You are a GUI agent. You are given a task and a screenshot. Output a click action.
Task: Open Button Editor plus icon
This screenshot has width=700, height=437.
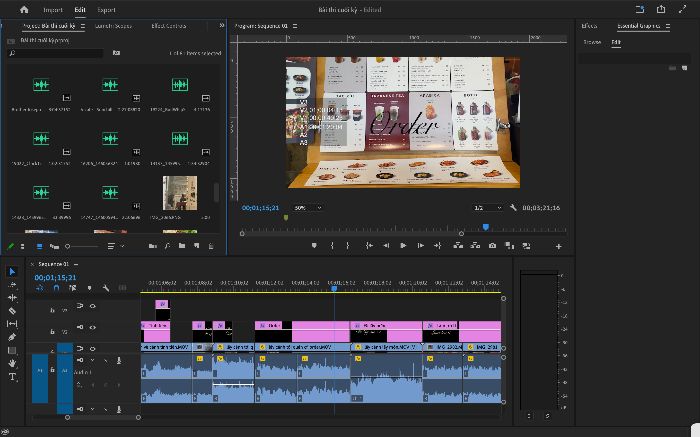(x=558, y=246)
